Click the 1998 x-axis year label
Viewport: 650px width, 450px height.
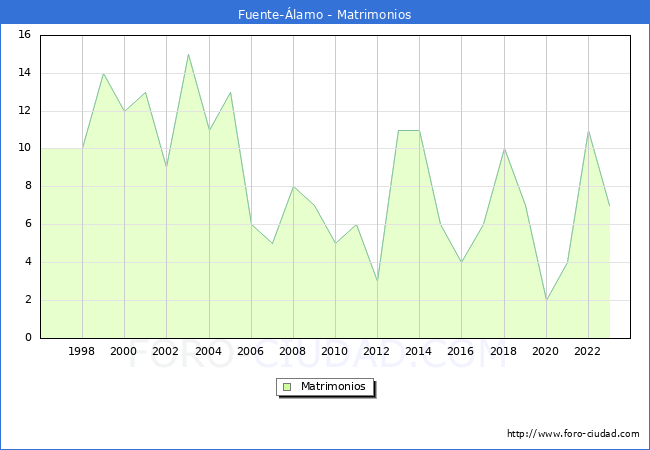(x=82, y=352)
